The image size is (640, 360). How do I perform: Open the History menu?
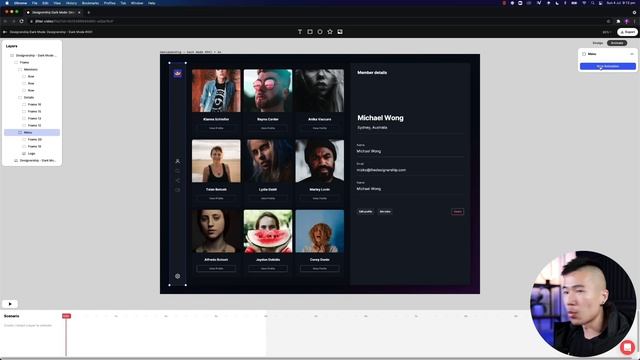71,3
